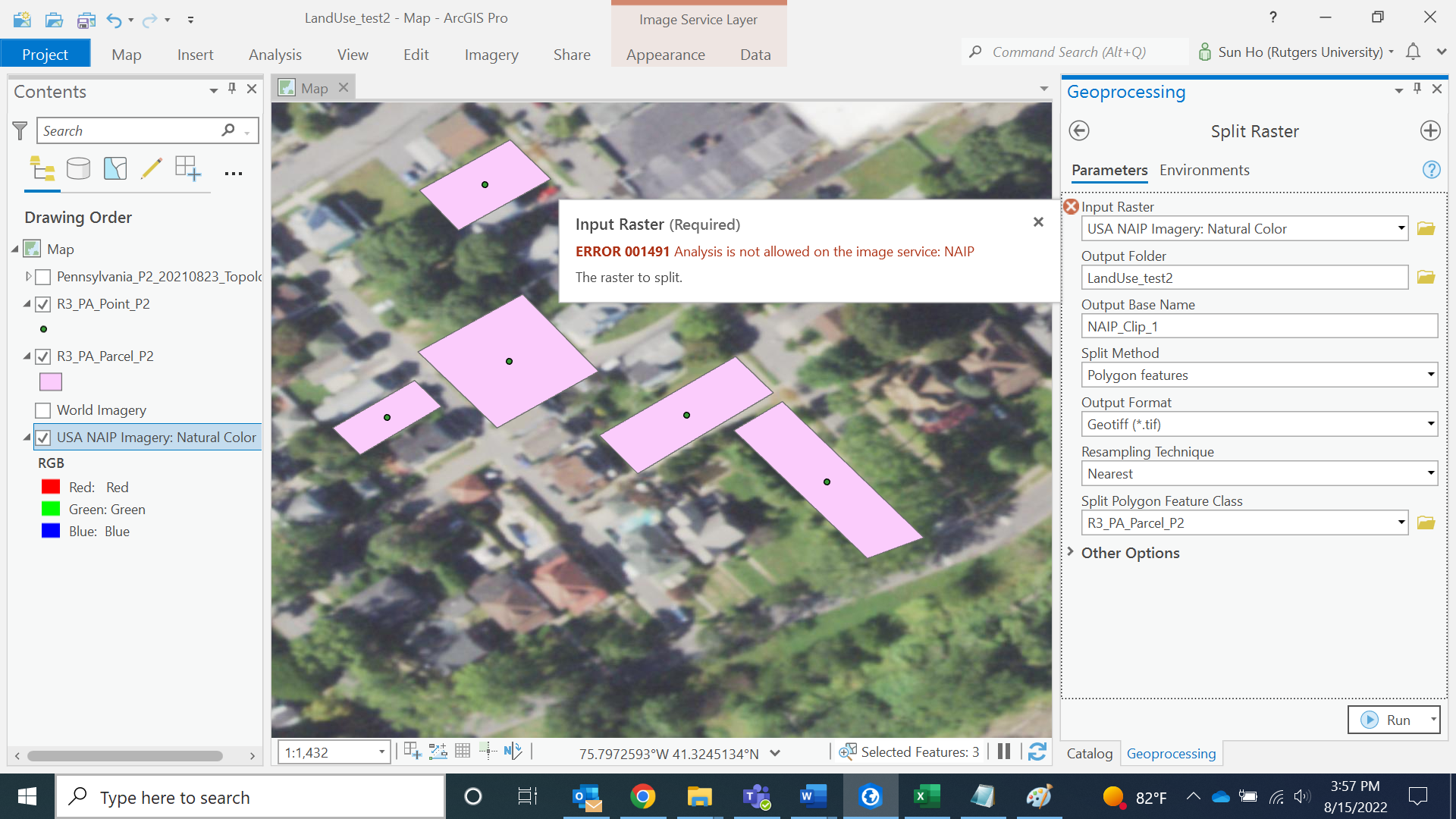The width and height of the screenshot is (1456, 819).
Task: Browse for Split Polygon Feature Class
Action: 1426,522
